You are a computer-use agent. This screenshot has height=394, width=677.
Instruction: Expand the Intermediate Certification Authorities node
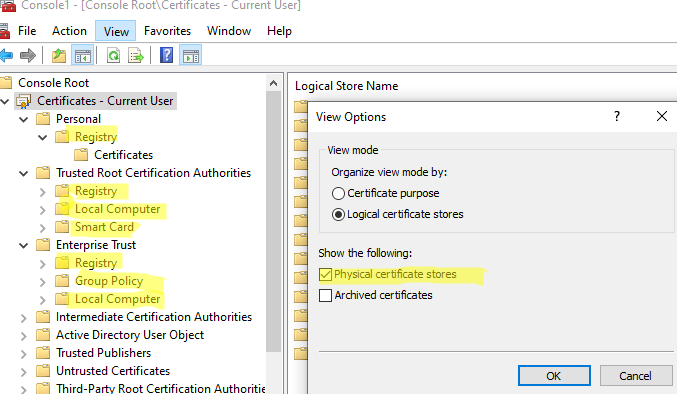[24, 318]
